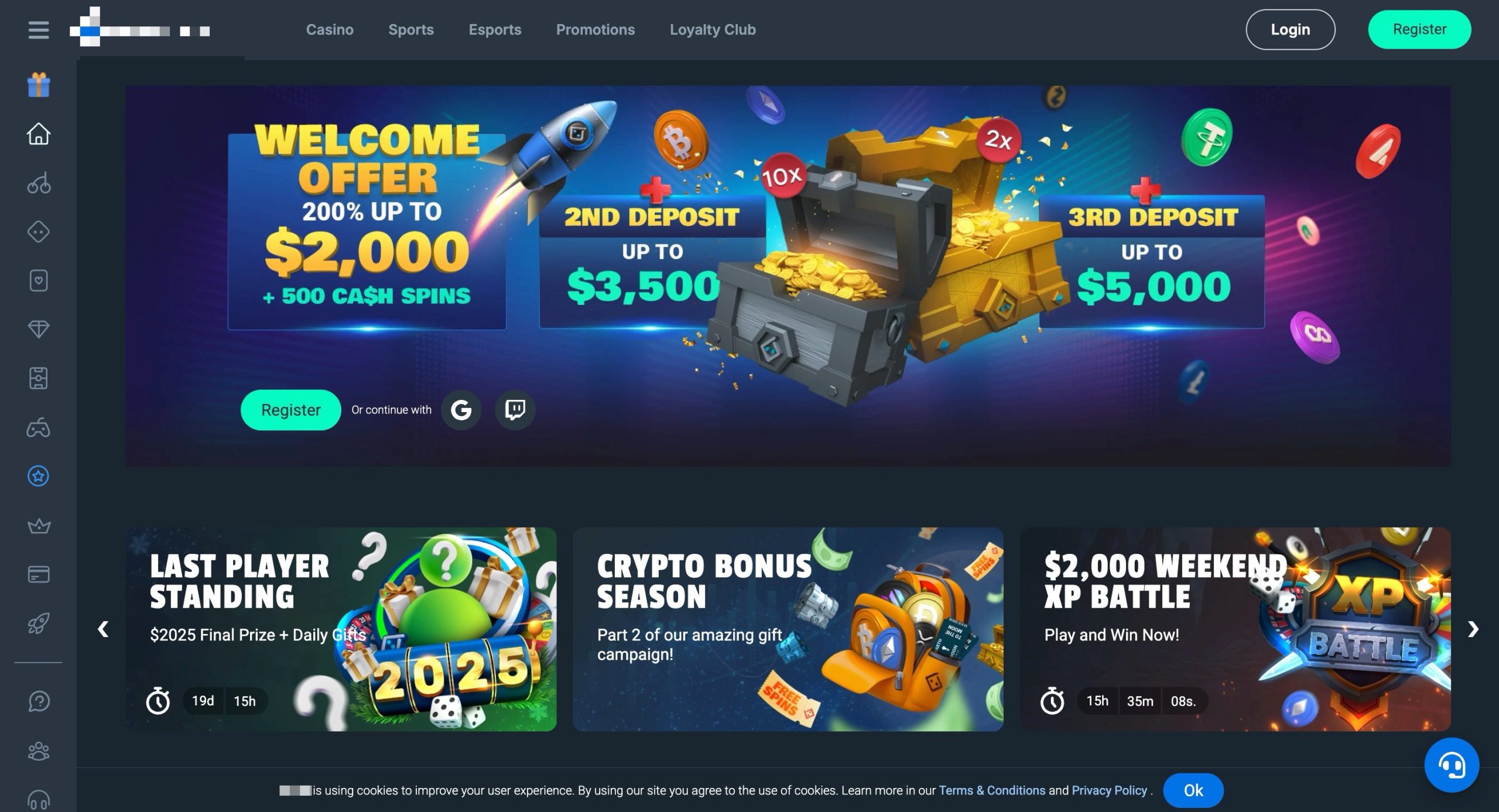Image resolution: width=1499 pixels, height=812 pixels.
Task: Open the Esports section
Action: (495, 30)
